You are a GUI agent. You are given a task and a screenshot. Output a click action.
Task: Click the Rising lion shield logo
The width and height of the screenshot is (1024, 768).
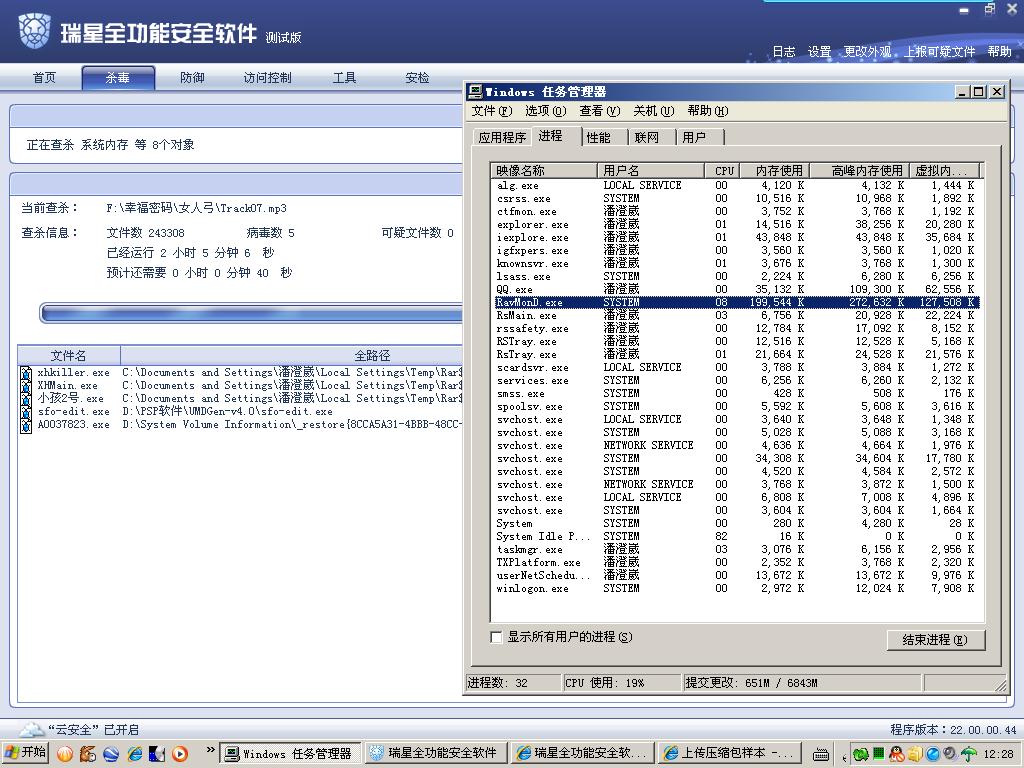[35, 31]
